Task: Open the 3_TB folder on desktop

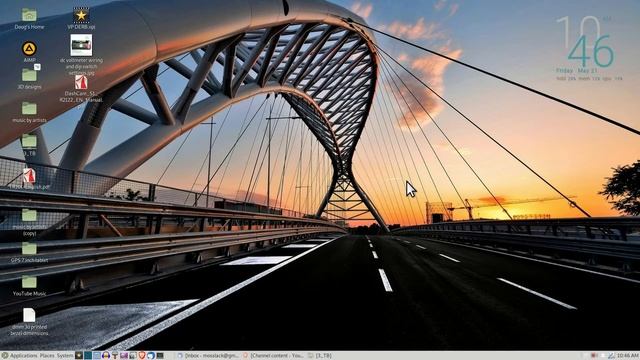Action: pyautogui.click(x=29, y=141)
